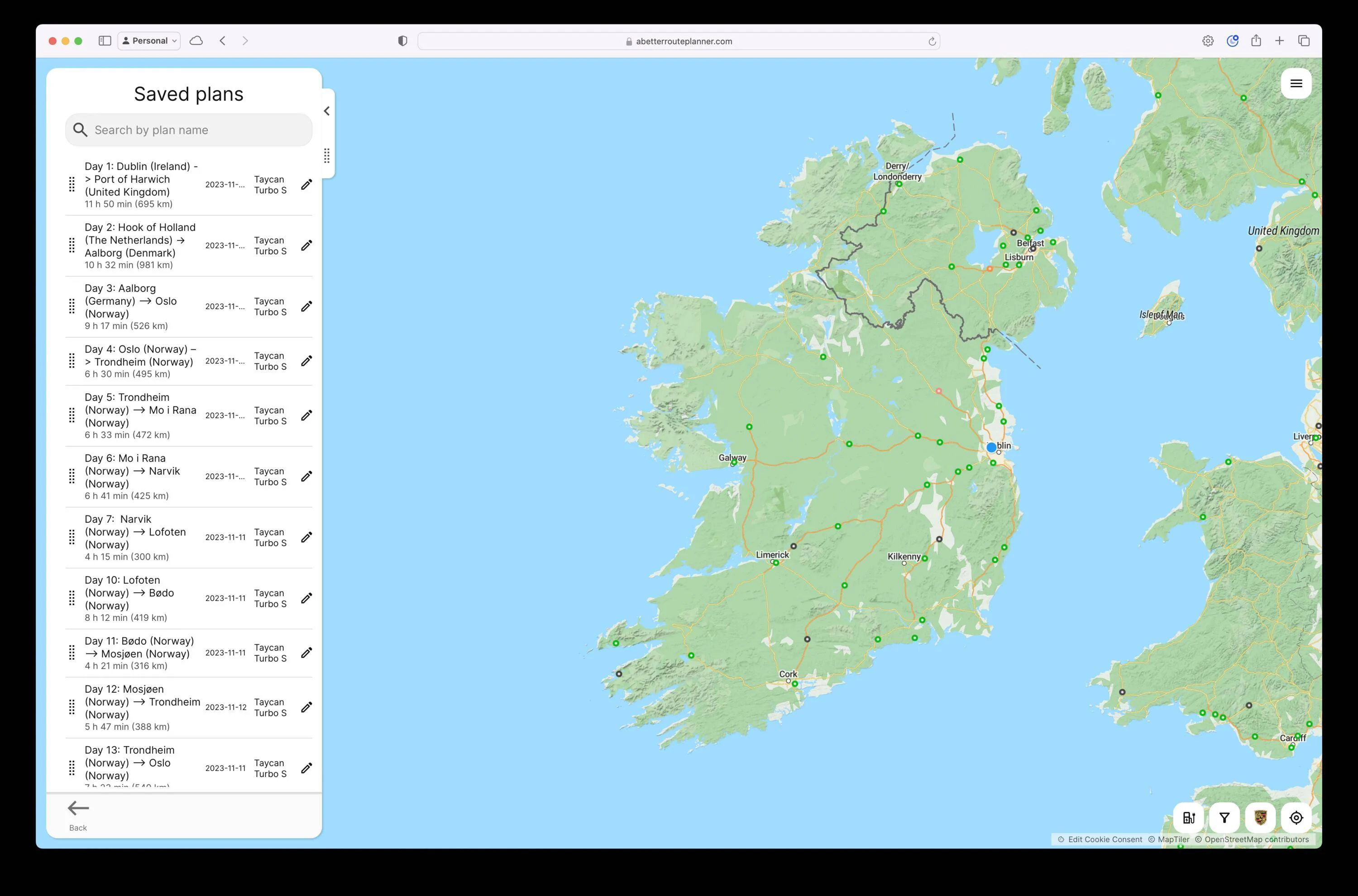Open the blue circular extension in Safari toolbar
The image size is (1358, 896).
[1232, 41]
